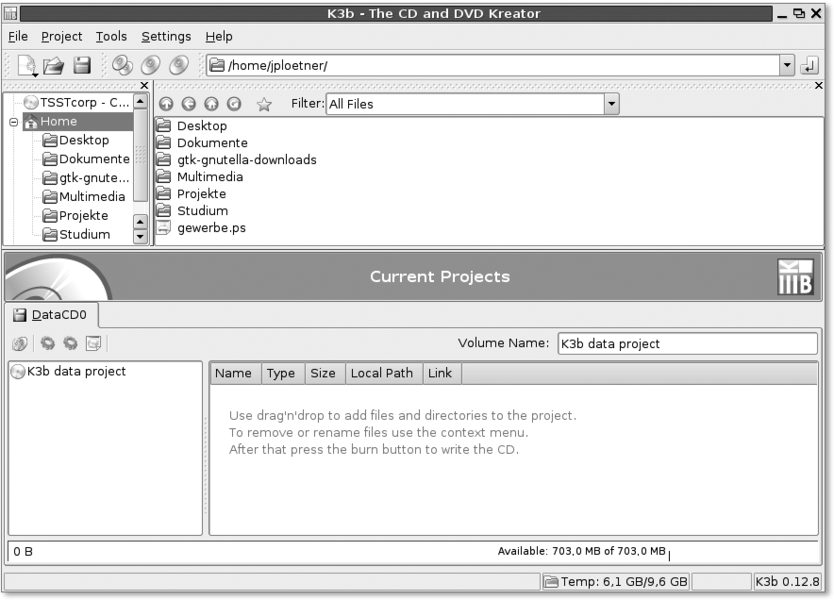Click the Copy CD double-disc icon

tap(122, 66)
